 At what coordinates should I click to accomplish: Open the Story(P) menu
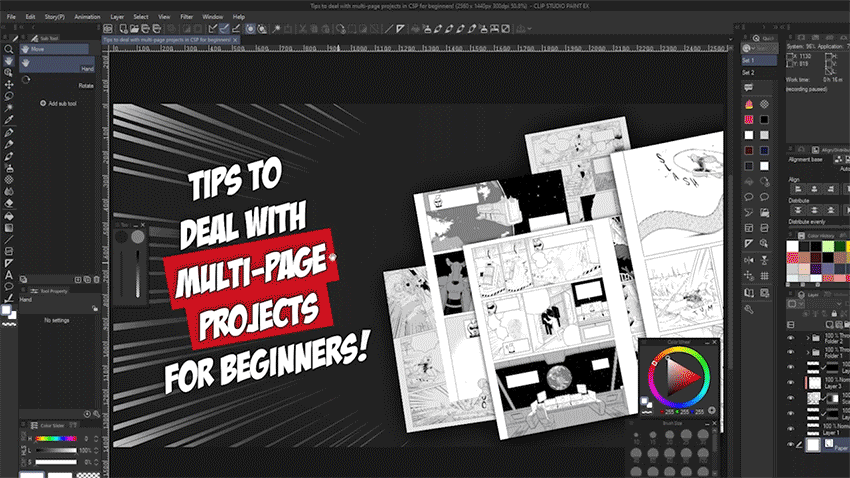tap(54, 17)
